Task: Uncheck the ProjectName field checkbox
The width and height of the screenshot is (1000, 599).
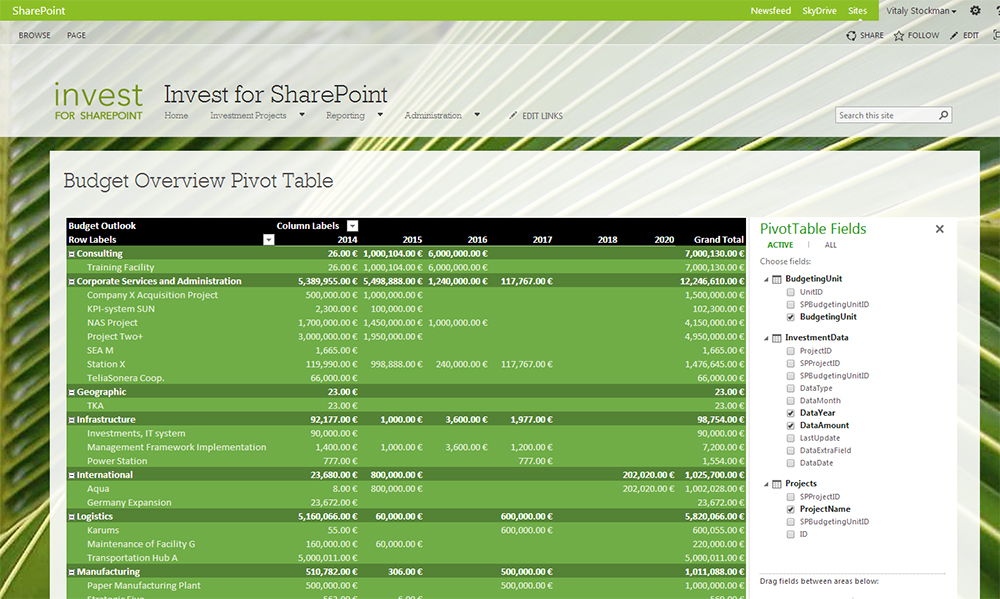Action: 791,509
